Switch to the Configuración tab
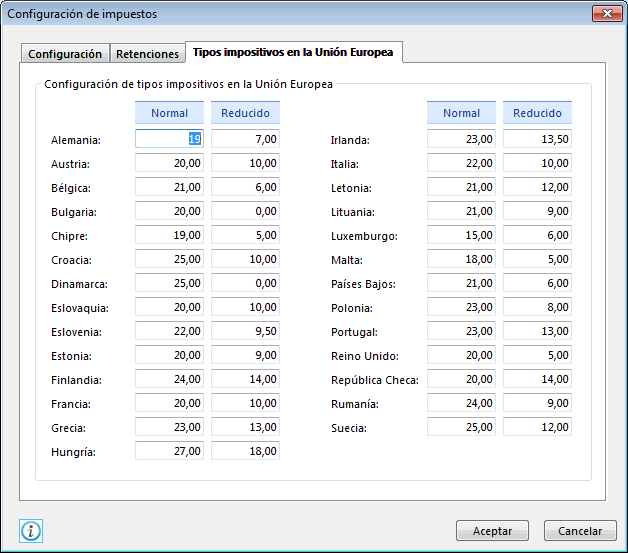Screen dimensions: 628x553 pyautogui.click(x=65, y=54)
